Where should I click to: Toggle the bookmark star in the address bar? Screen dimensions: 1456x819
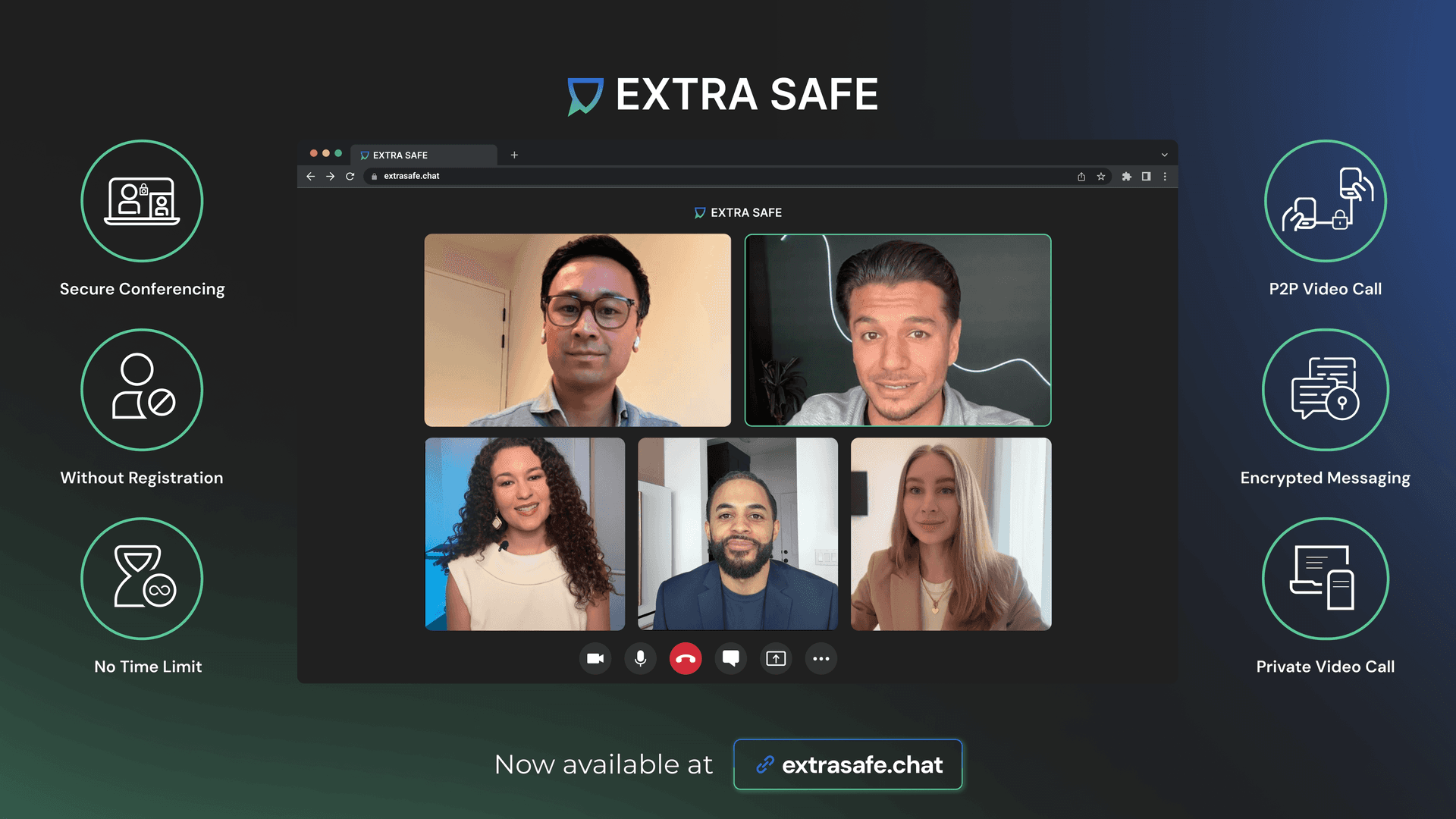tap(1100, 176)
